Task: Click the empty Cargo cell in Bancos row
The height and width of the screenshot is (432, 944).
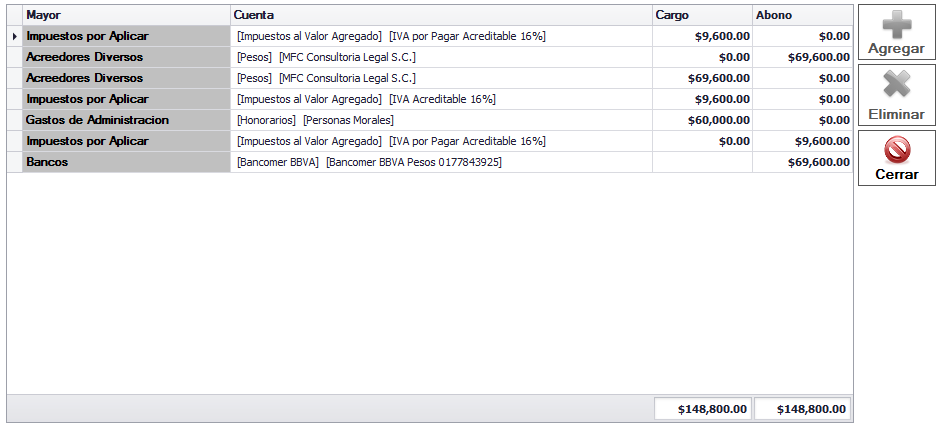Action: click(x=703, y=162)
